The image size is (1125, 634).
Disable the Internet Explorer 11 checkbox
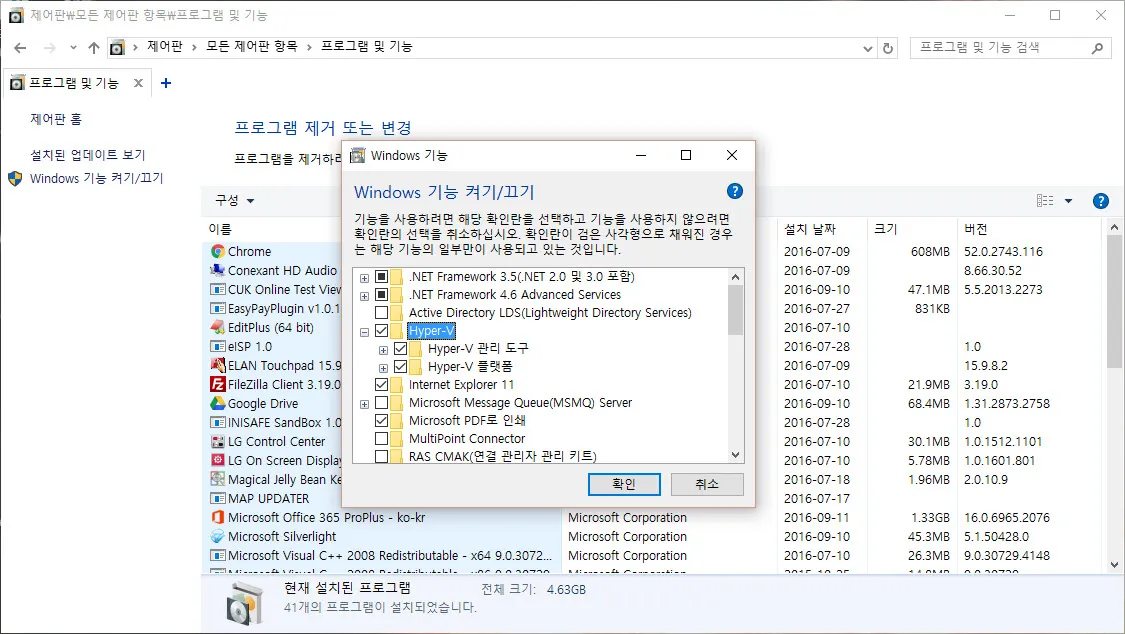(382, 384)
